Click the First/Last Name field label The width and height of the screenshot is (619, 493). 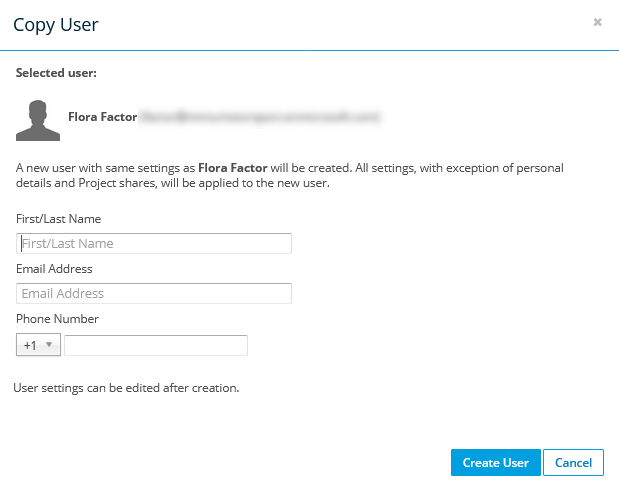[x=58, y=219]
